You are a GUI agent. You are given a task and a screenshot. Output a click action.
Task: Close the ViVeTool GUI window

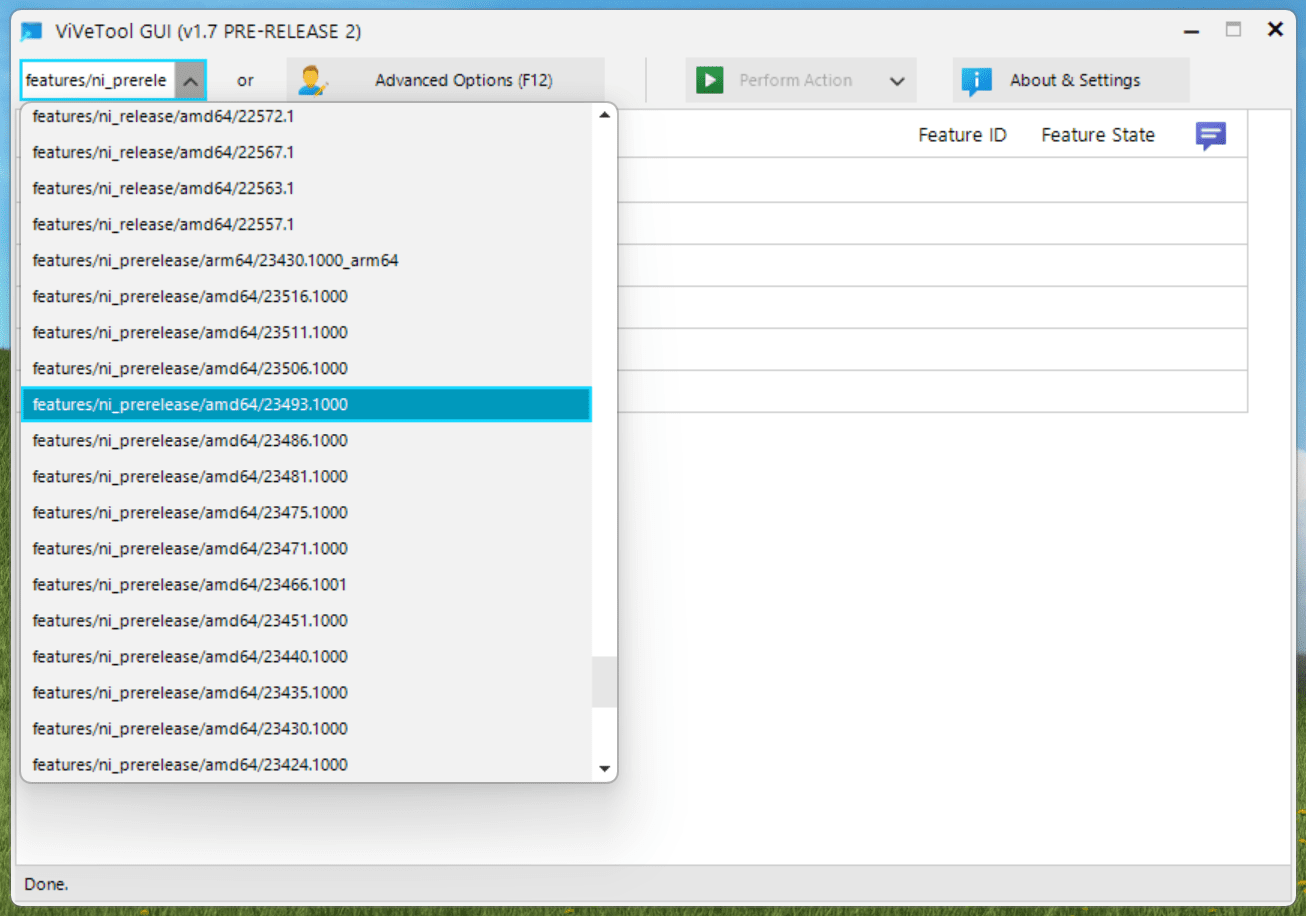pos(1275,30)
